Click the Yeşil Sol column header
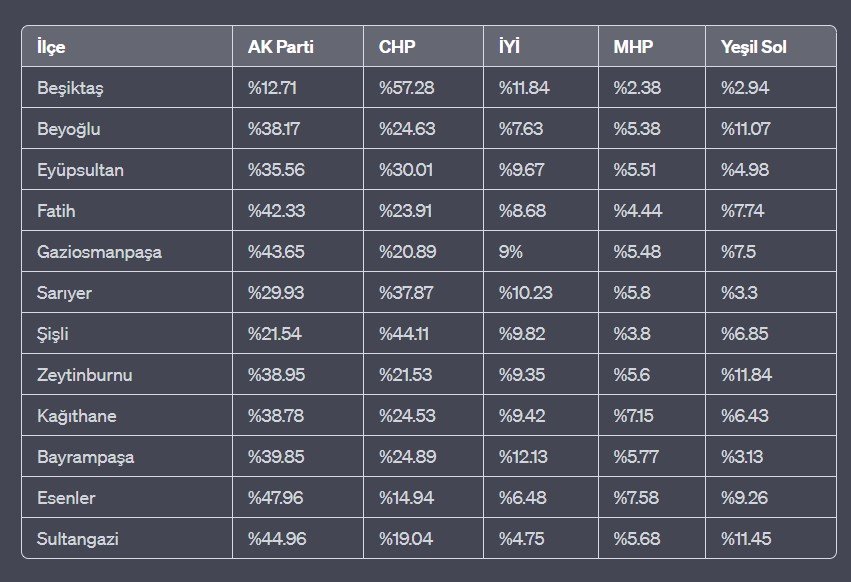851x582 pixels. pos(754,47)
